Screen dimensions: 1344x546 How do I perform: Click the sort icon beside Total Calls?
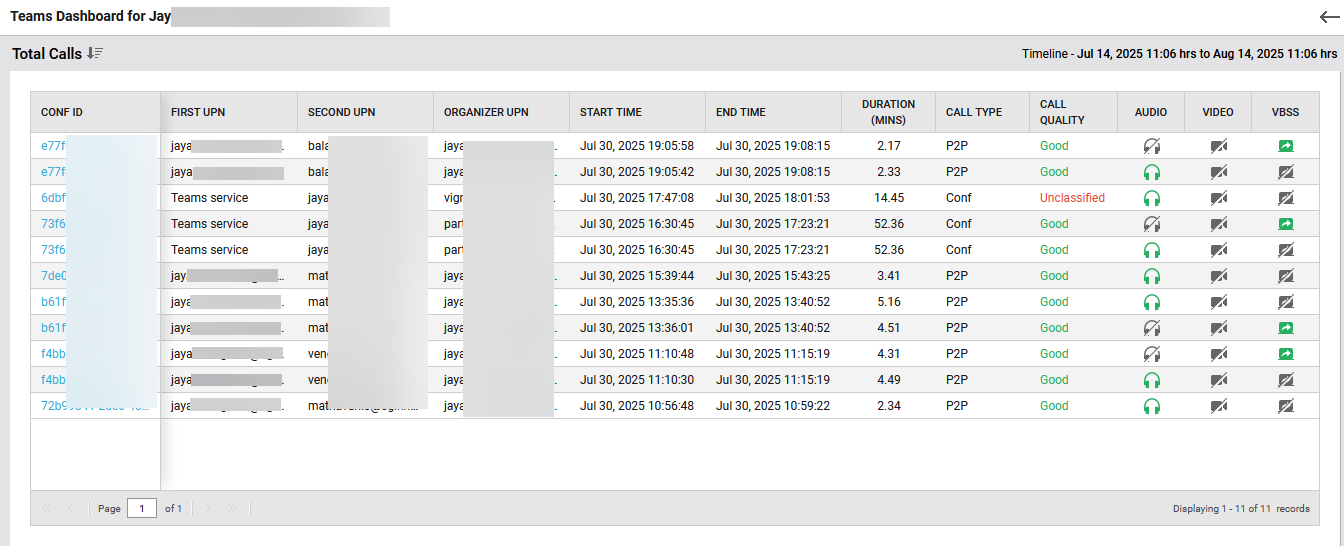tap(95, 53)
